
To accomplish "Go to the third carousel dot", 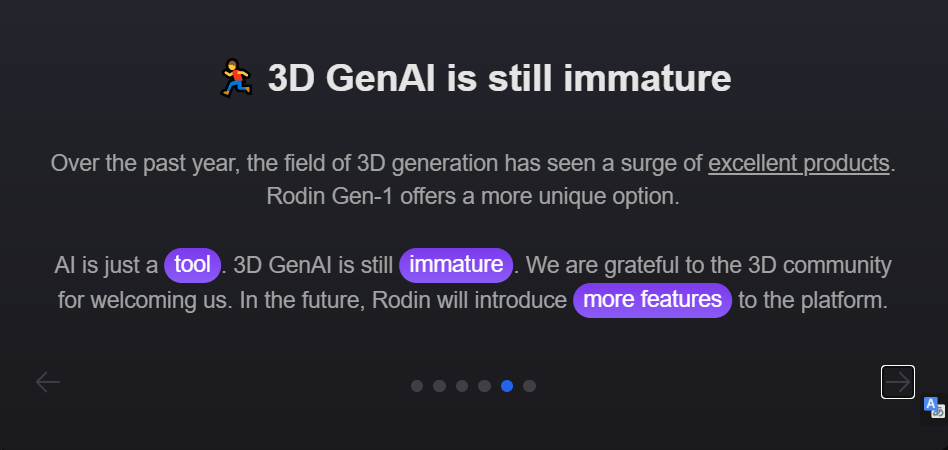I will (462, 386).
